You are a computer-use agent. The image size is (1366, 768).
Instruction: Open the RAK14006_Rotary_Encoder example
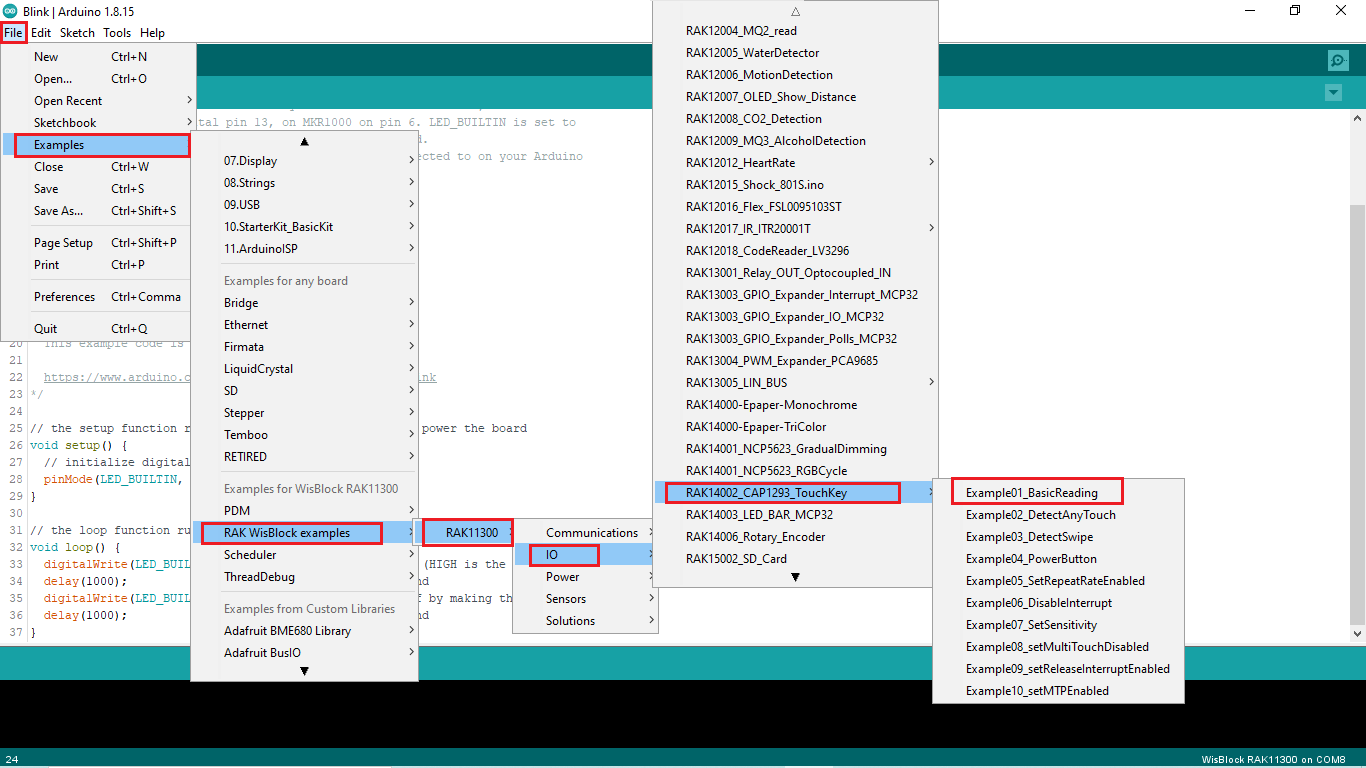click(795, 537)
